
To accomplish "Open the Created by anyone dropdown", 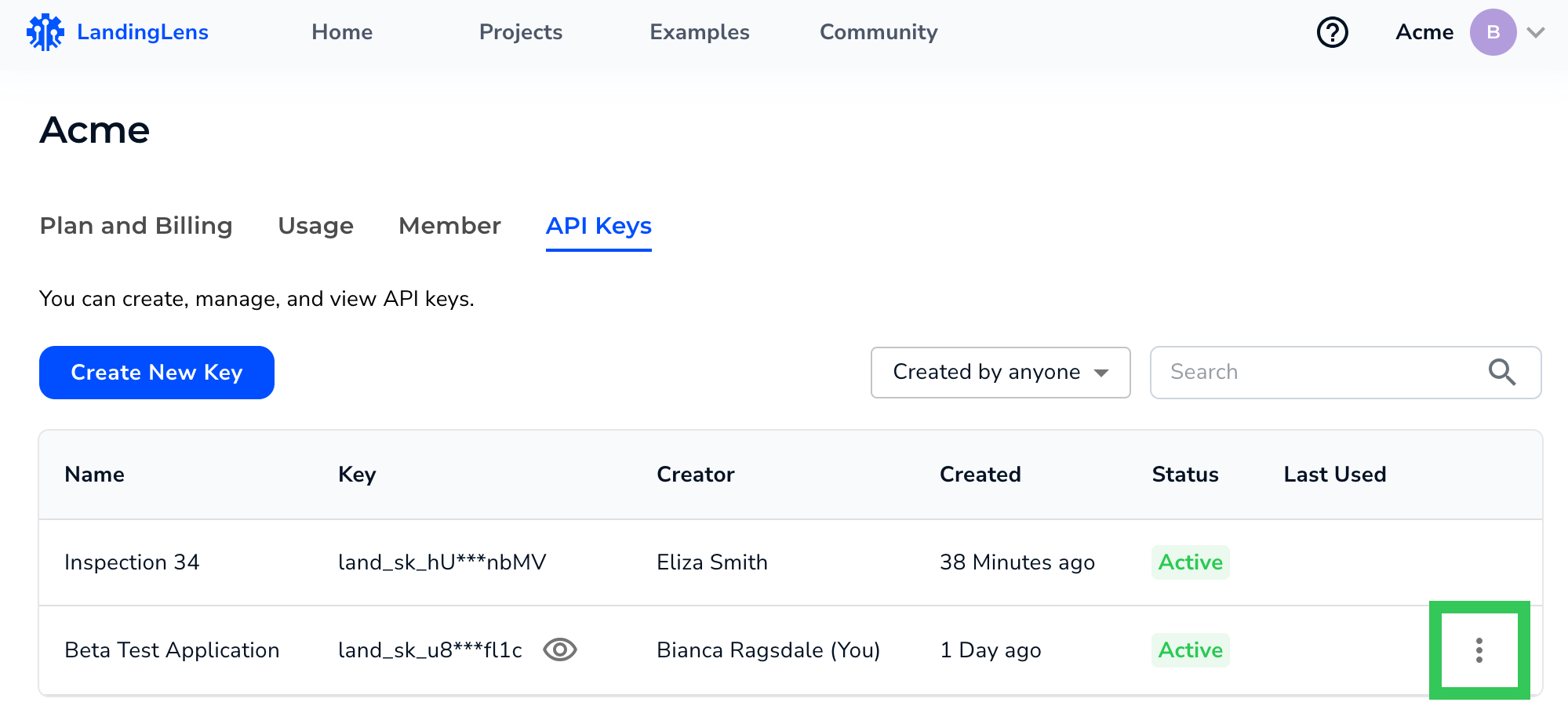I will click(x=1000, y=372).
